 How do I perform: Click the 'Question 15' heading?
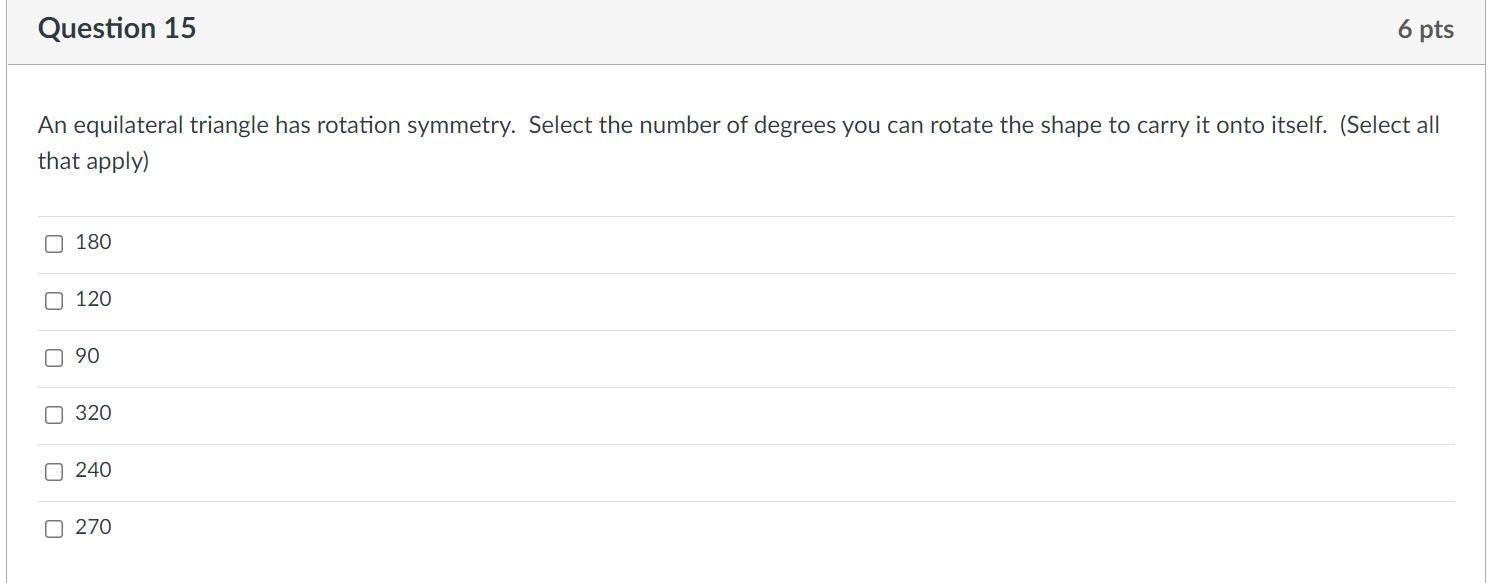click(x=117, y=29)
